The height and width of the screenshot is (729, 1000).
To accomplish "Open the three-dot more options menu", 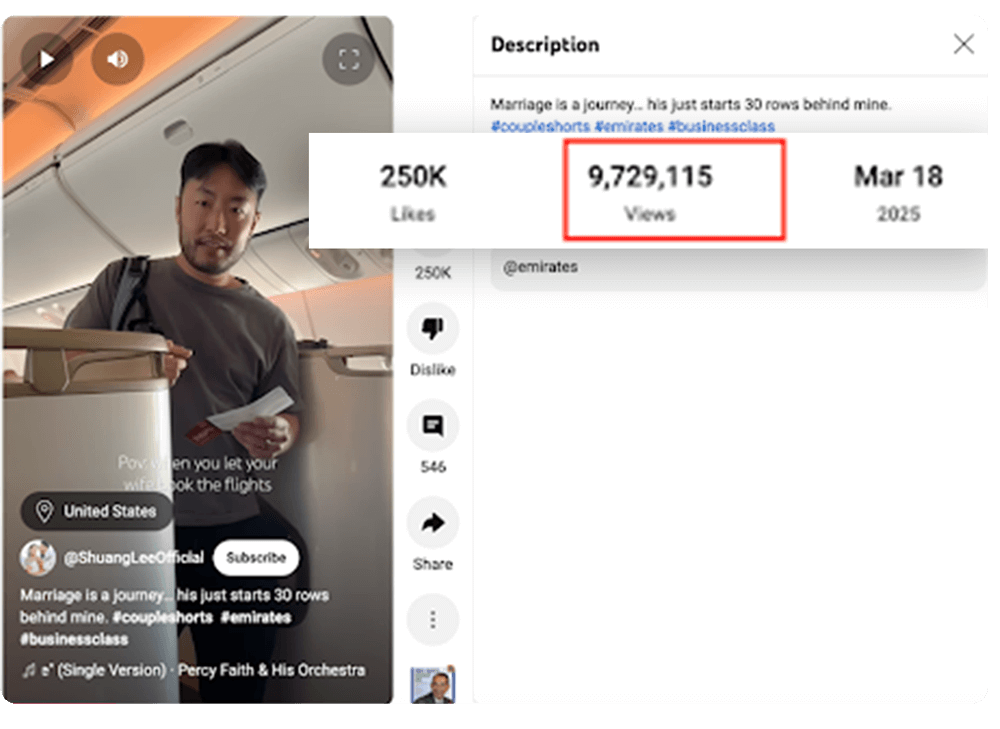I will 432,620.
